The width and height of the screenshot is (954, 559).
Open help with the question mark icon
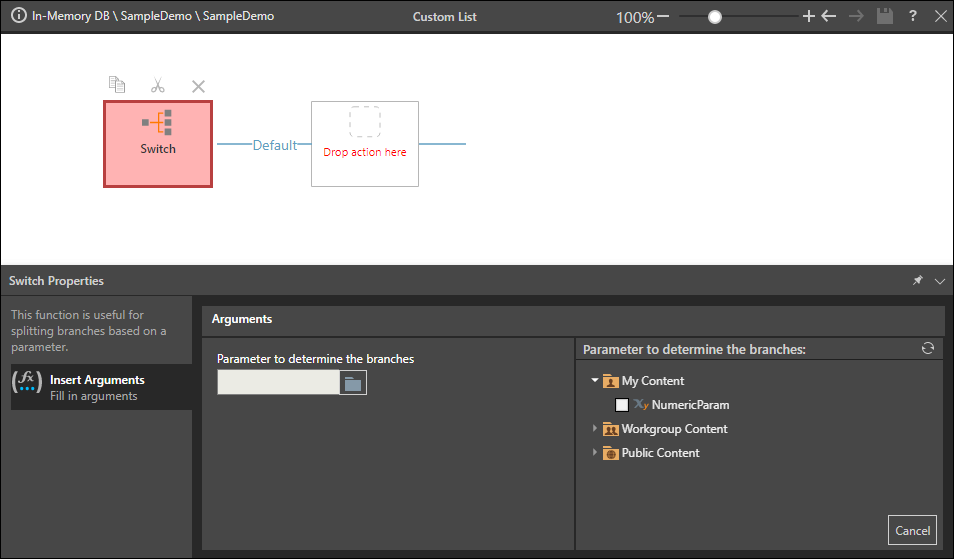click(x=913, y=16)
